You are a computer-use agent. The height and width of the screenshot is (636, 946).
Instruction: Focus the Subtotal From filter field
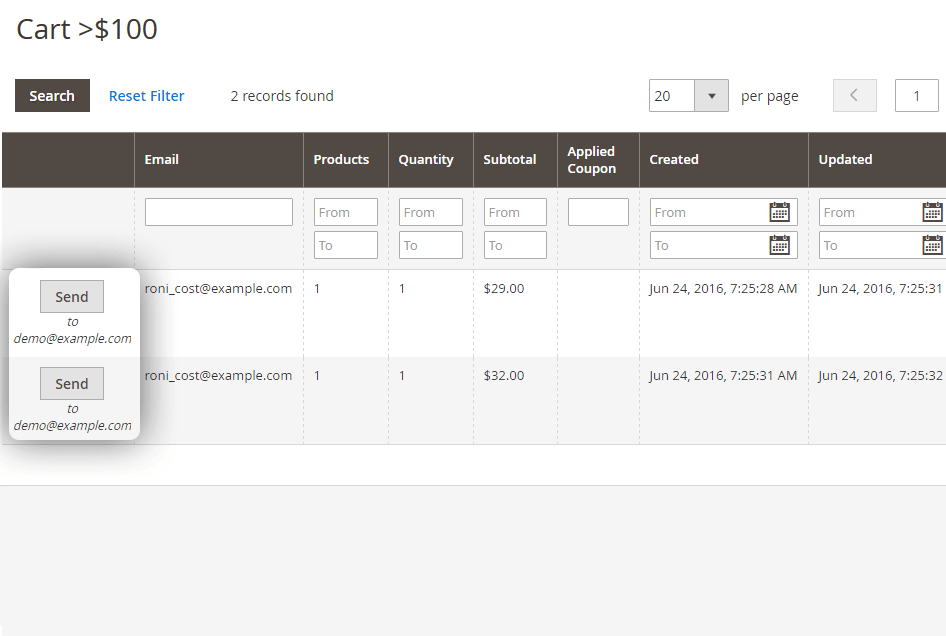click(x=515, y=212)
